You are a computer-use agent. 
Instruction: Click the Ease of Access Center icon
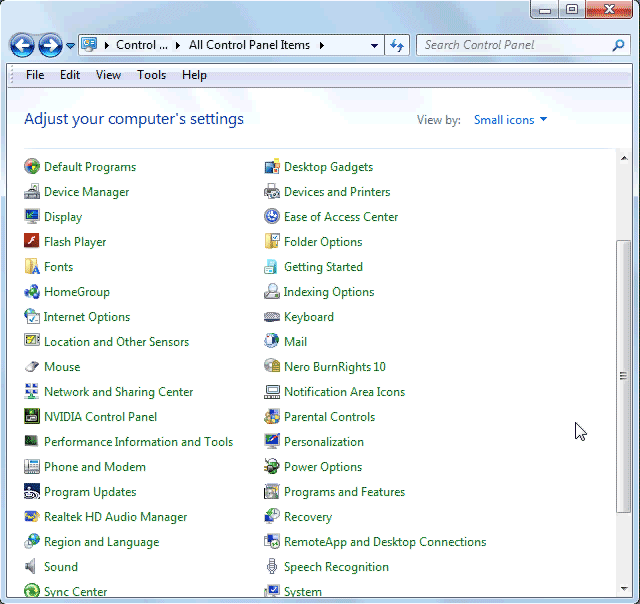[x=272, y=216]
